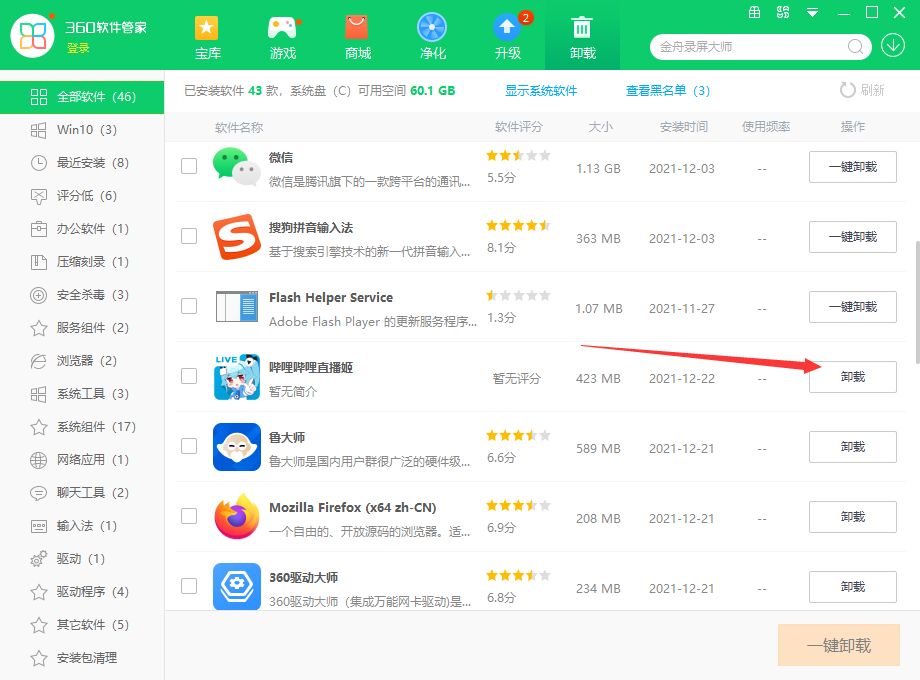Viewport: 920px width, 680px height.
Task: Go to the 净化 tab
Action: click(x=432, y=38)
